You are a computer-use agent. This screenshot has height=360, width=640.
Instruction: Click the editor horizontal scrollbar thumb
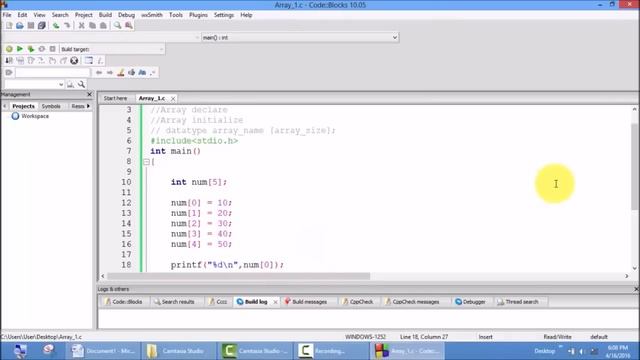[x=239, y=276]
